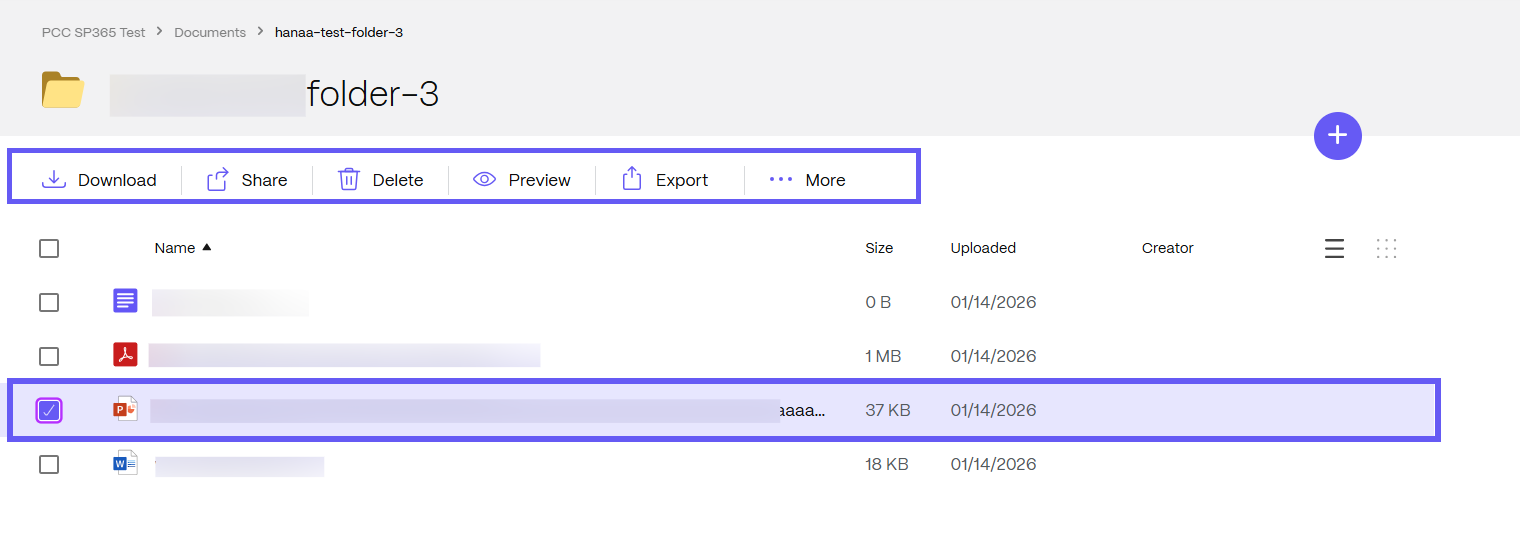Sort files by Name column
This screenshot has width=1520, height=560.
click(175, 248)
